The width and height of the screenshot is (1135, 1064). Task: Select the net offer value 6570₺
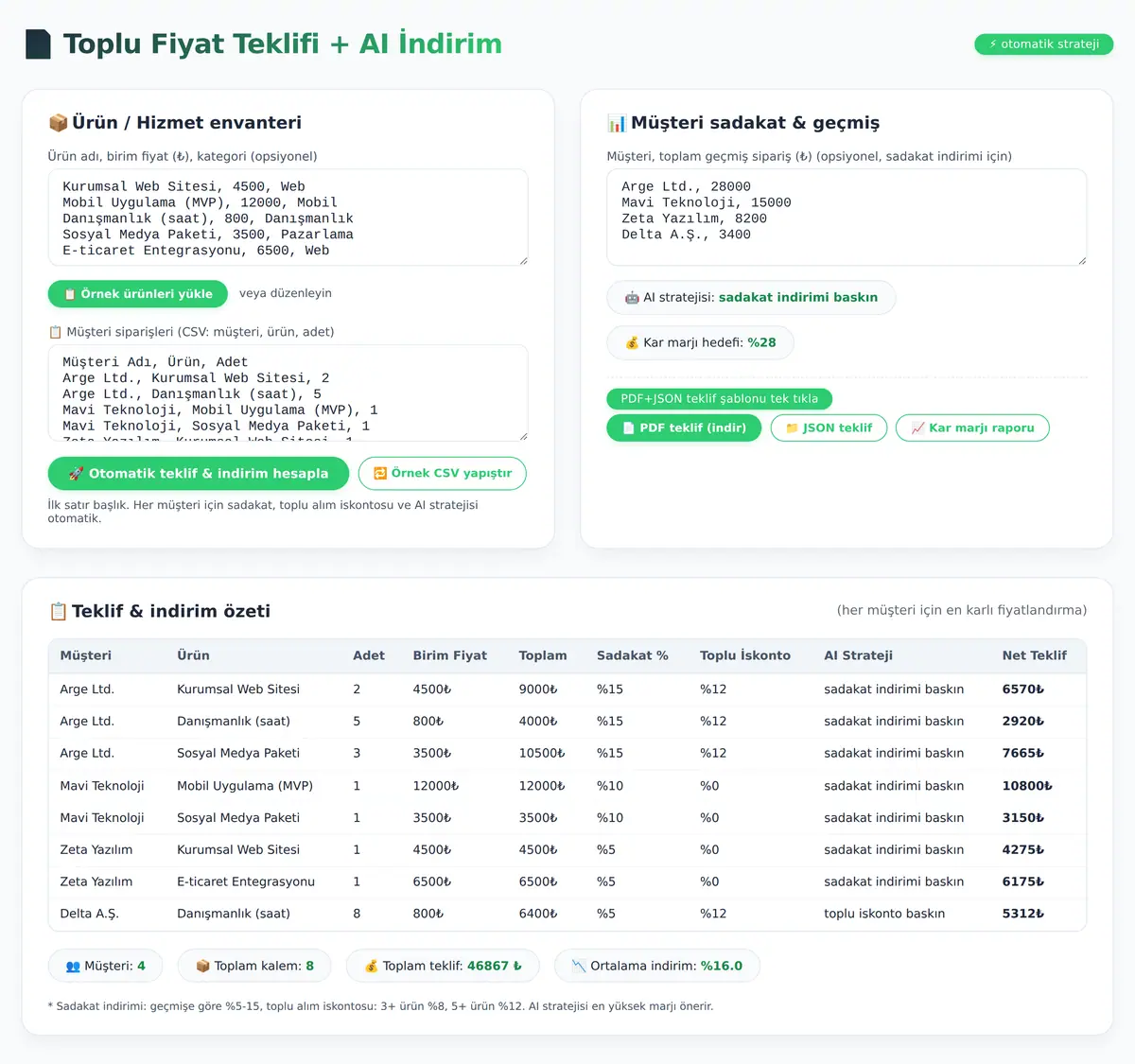coord(1023,689)
